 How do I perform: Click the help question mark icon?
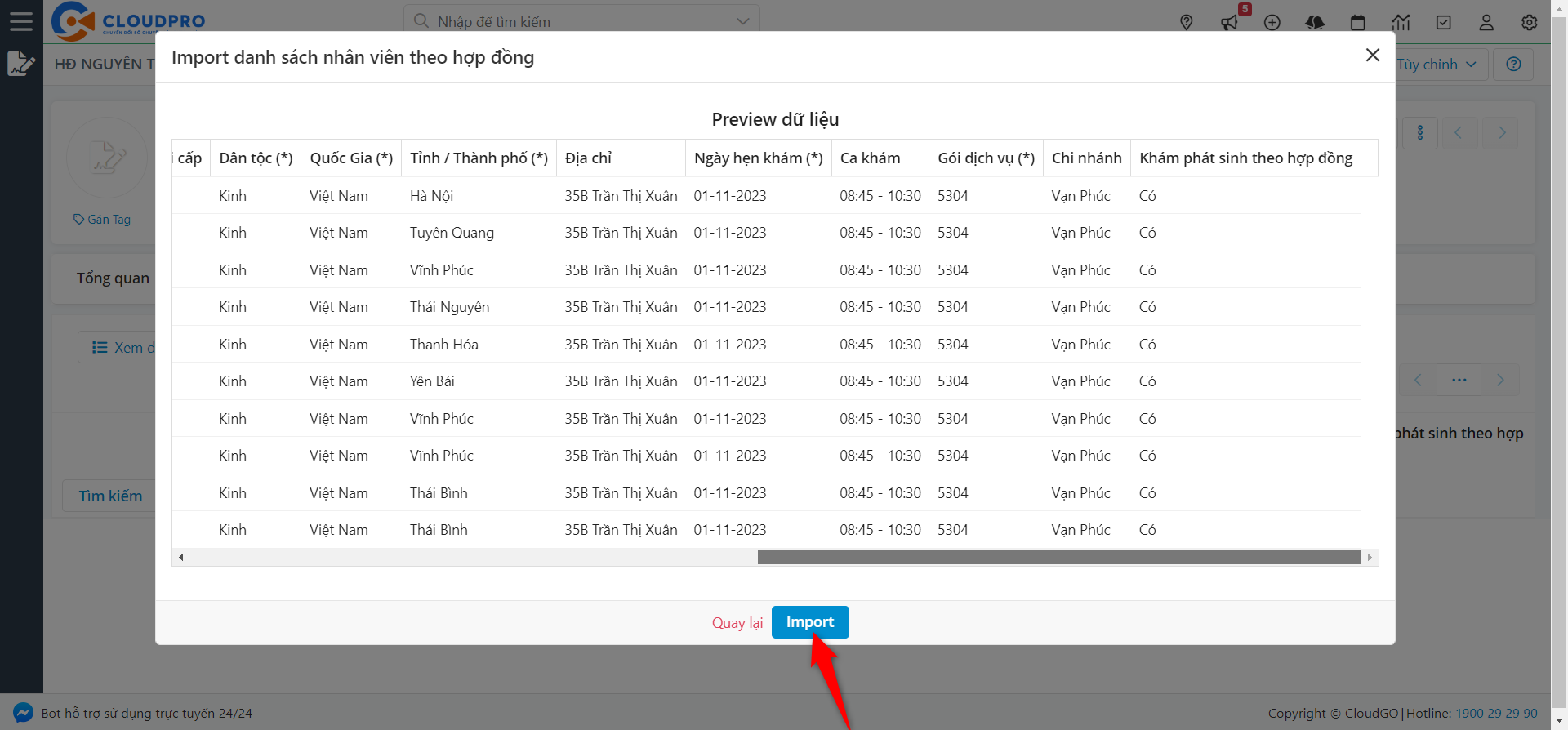tap(1513, 65)
